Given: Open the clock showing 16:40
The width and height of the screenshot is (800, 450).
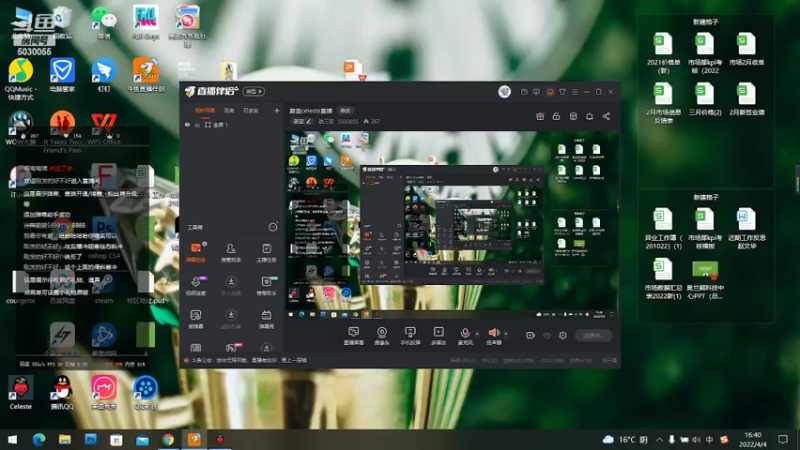Looking at the screenshot, I should pos(753,439).
